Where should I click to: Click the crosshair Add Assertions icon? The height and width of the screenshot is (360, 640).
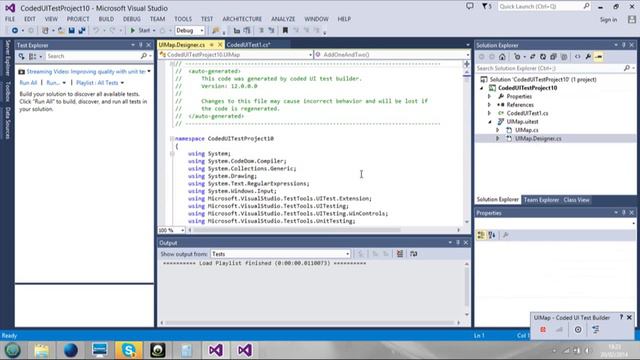tap(578, 329)
